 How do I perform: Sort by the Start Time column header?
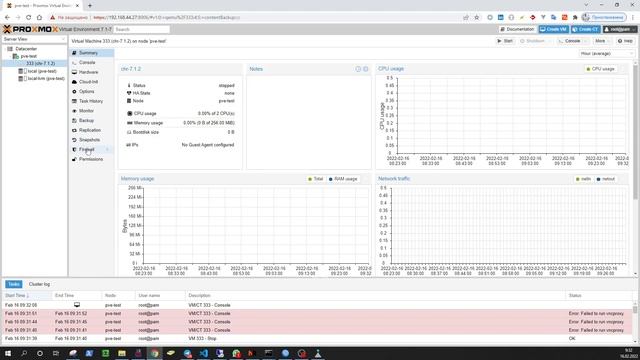26,296
